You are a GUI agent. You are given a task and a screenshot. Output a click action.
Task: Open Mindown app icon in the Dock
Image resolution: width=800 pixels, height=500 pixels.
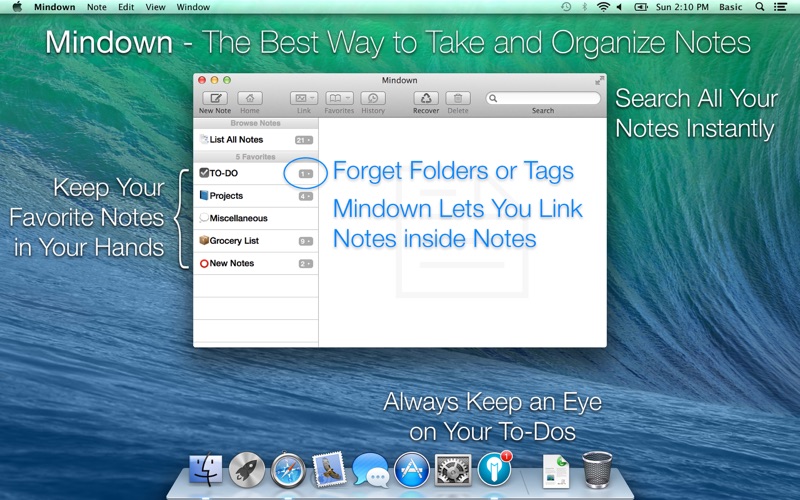point(494,467)
